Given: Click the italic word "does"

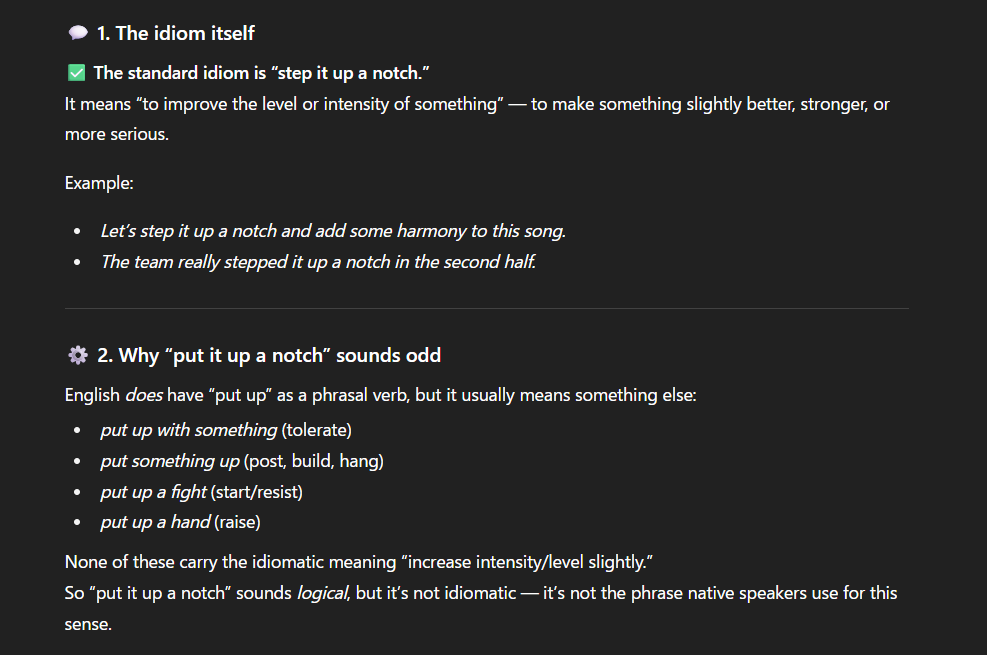Looking at the screenshot, I should [x=143, y=395].
